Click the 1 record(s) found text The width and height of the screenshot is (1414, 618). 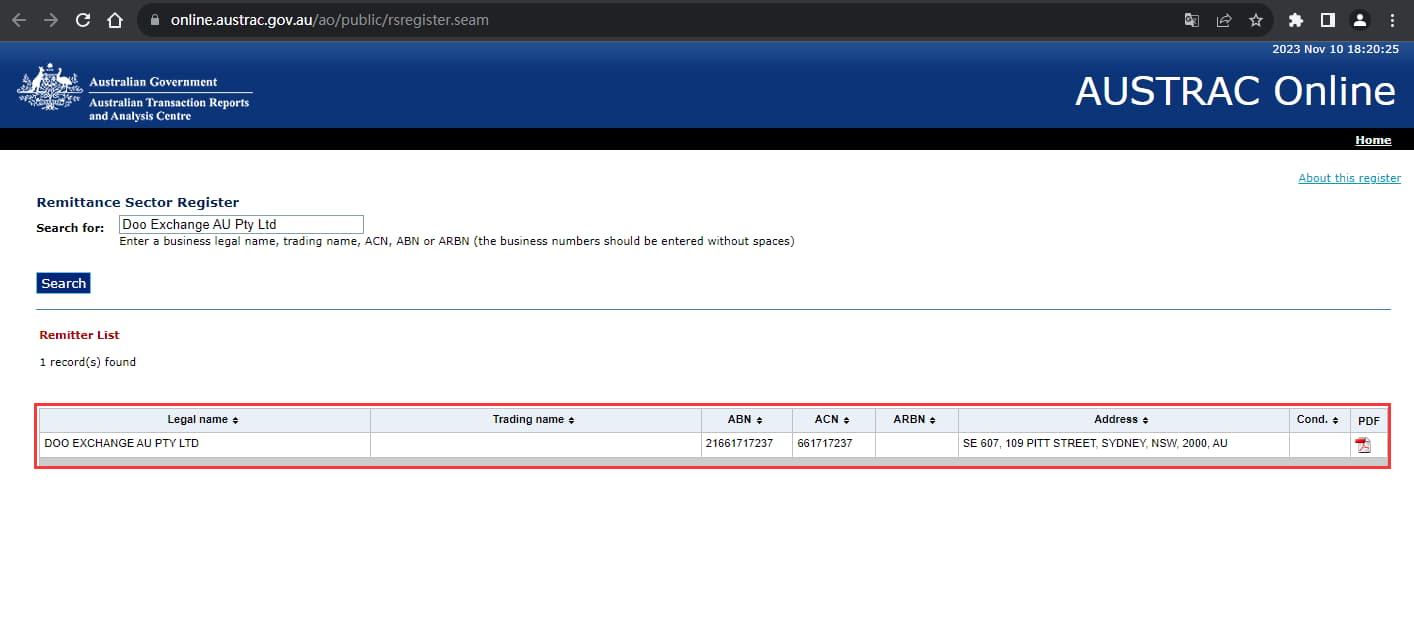(88, 362)
